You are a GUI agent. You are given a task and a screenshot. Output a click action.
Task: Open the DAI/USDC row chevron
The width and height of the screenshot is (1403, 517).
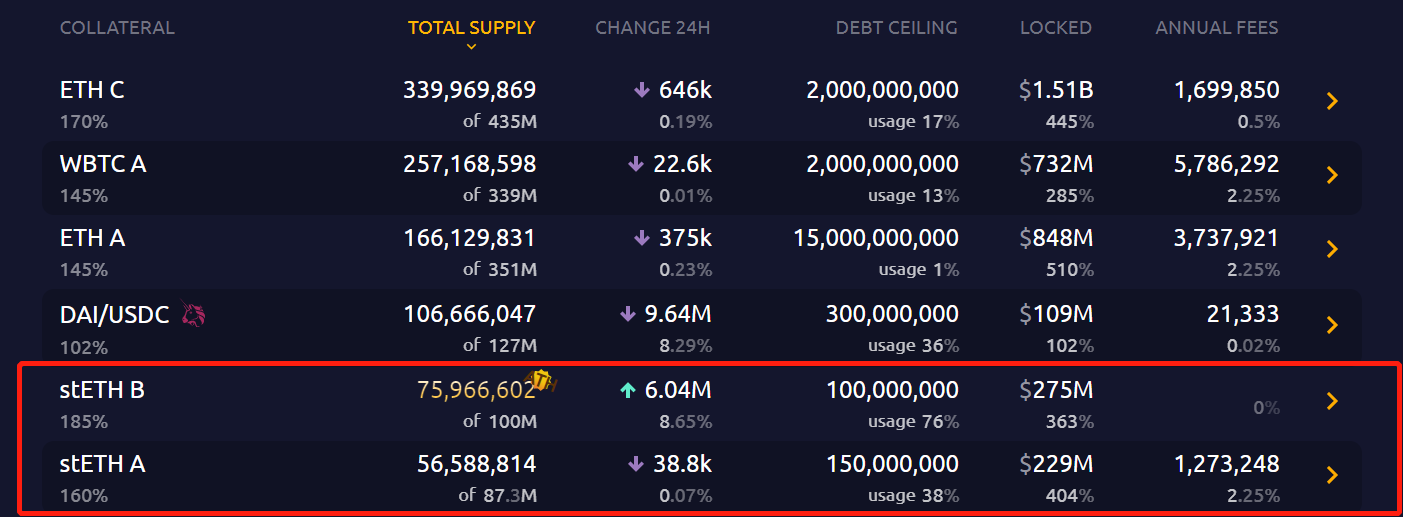coord(1331,325)
